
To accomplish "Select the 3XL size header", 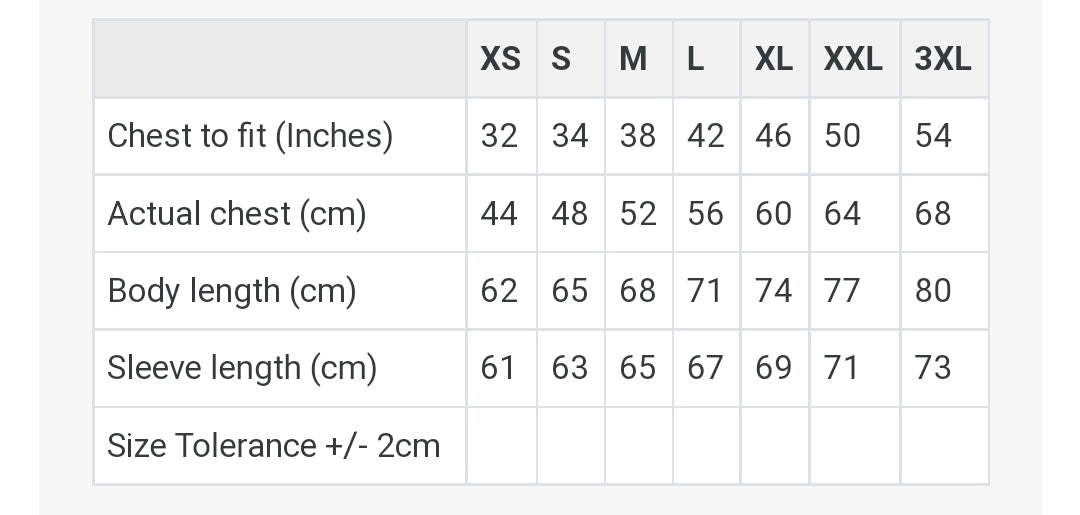I will coord(942,59).
